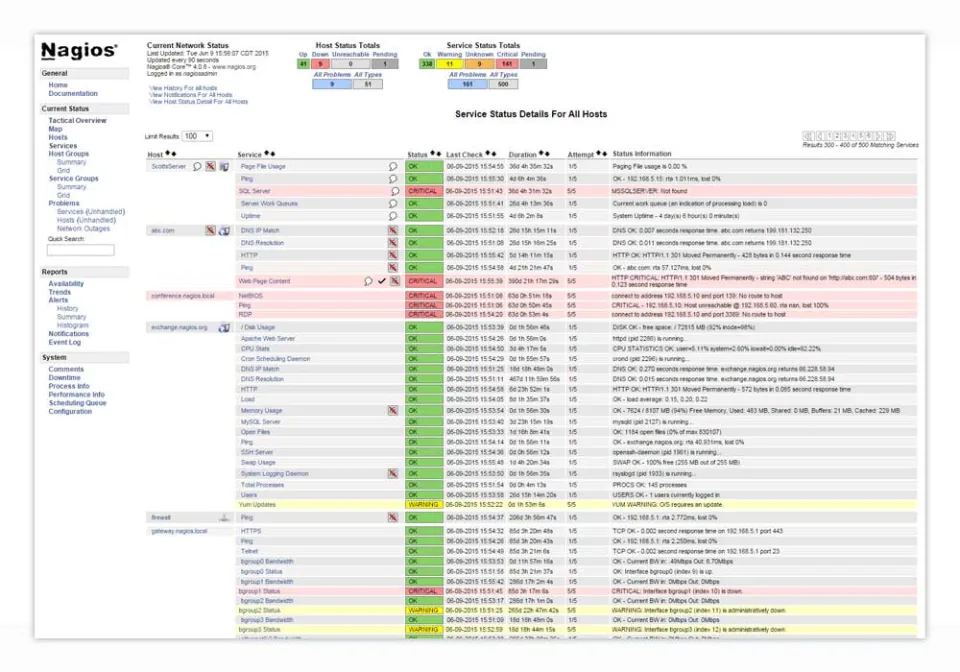
Task: Open firewall host action icon
Action: point(224,518)
